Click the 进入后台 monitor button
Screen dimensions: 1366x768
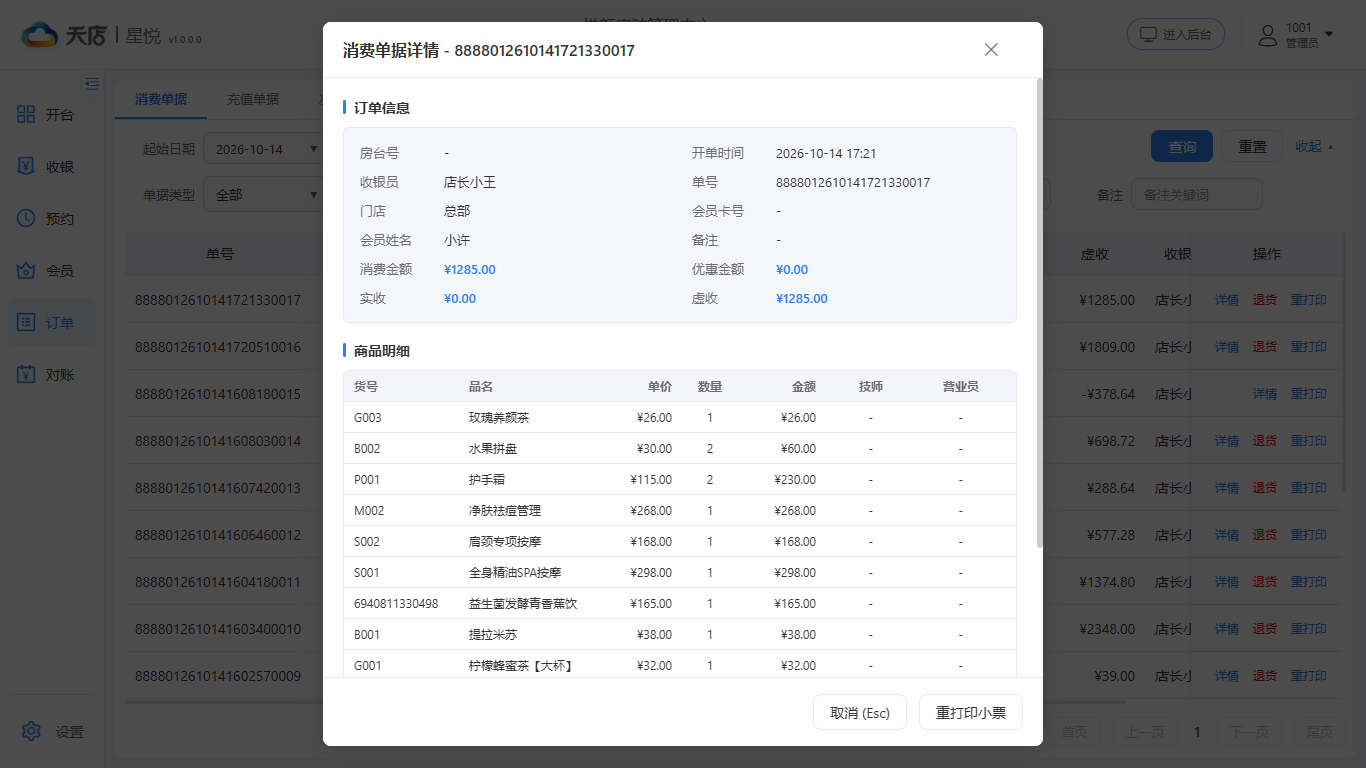1176,34
